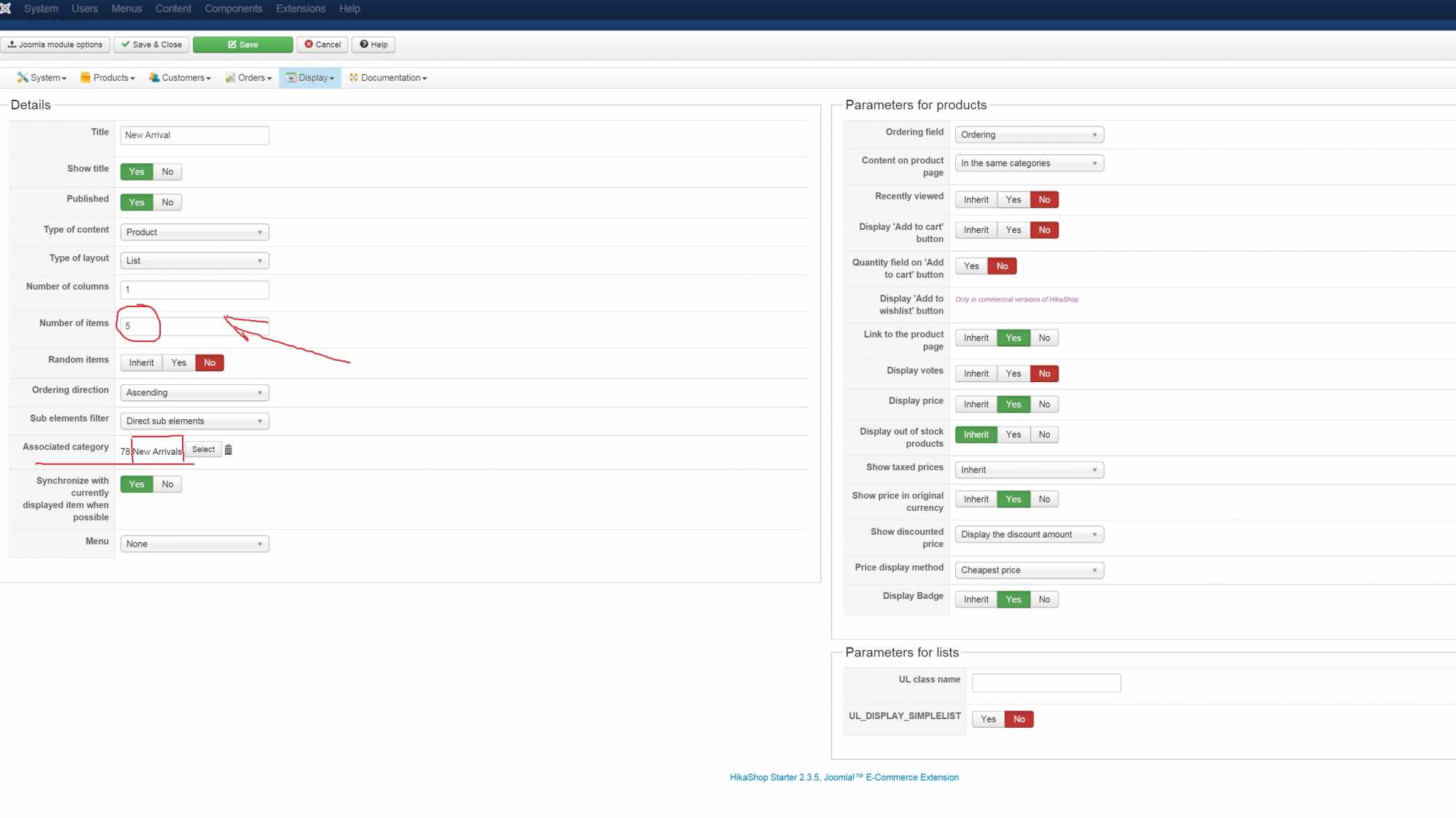Open the Ordering direction dropdown
Screen dimensions: 1456x818
[x=194, y=392]
